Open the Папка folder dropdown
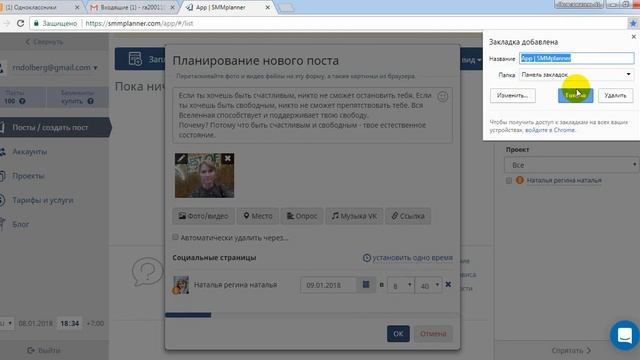The image size is (640, 360). click(x=576, y=75)
